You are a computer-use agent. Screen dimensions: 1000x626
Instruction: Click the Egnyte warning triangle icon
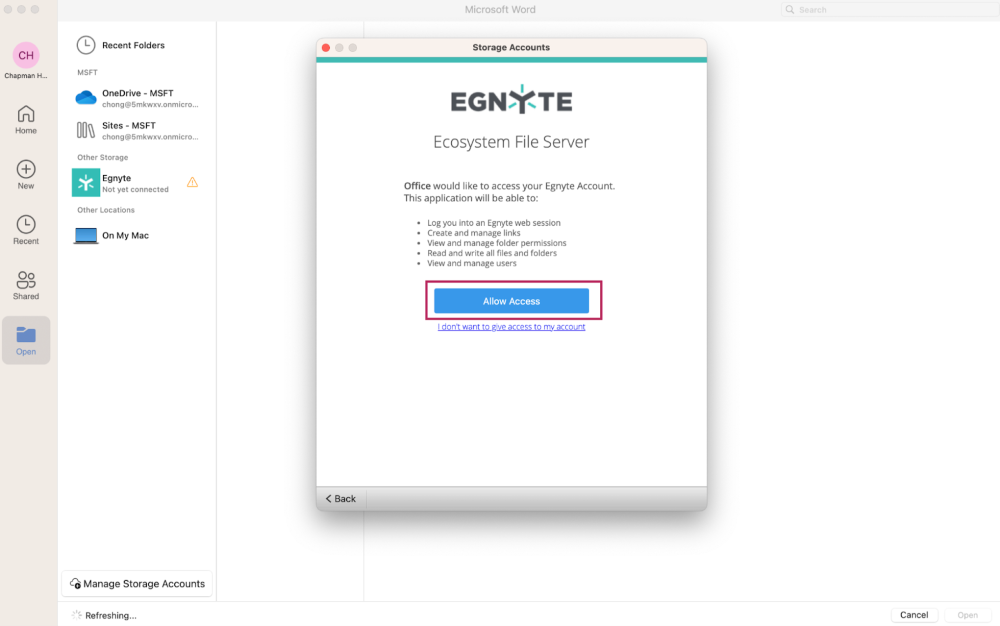click(193, 182)
